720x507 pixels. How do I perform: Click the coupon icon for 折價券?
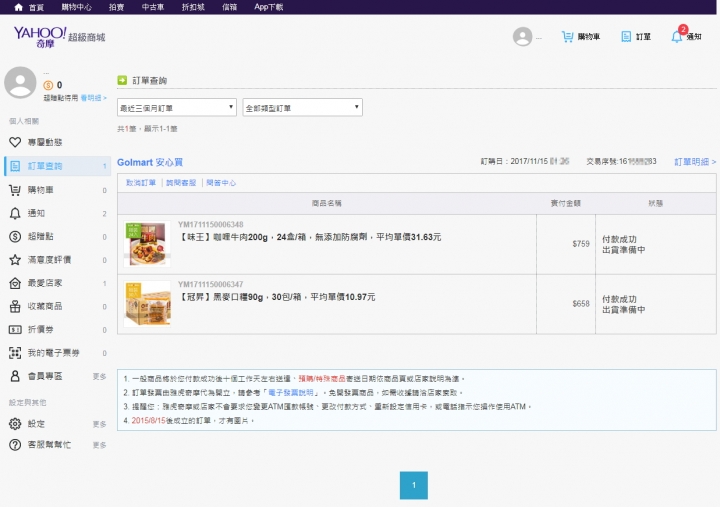pyautogui.click(x=15, y=330)
